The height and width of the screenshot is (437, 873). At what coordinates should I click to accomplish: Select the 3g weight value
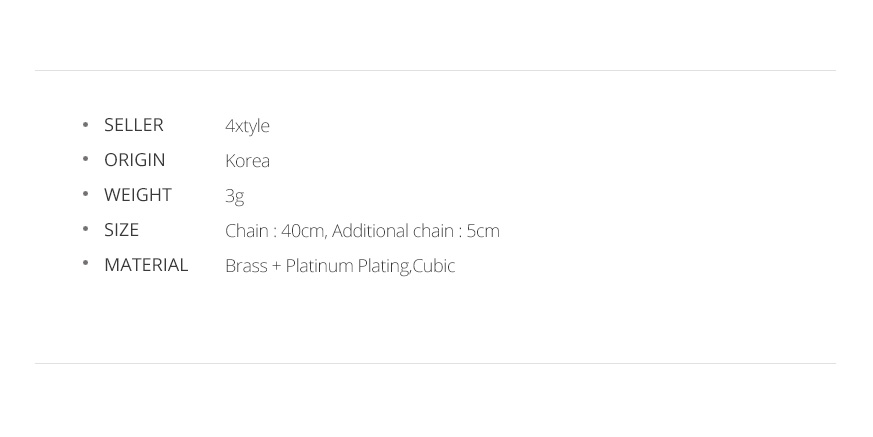coord(234,197)
